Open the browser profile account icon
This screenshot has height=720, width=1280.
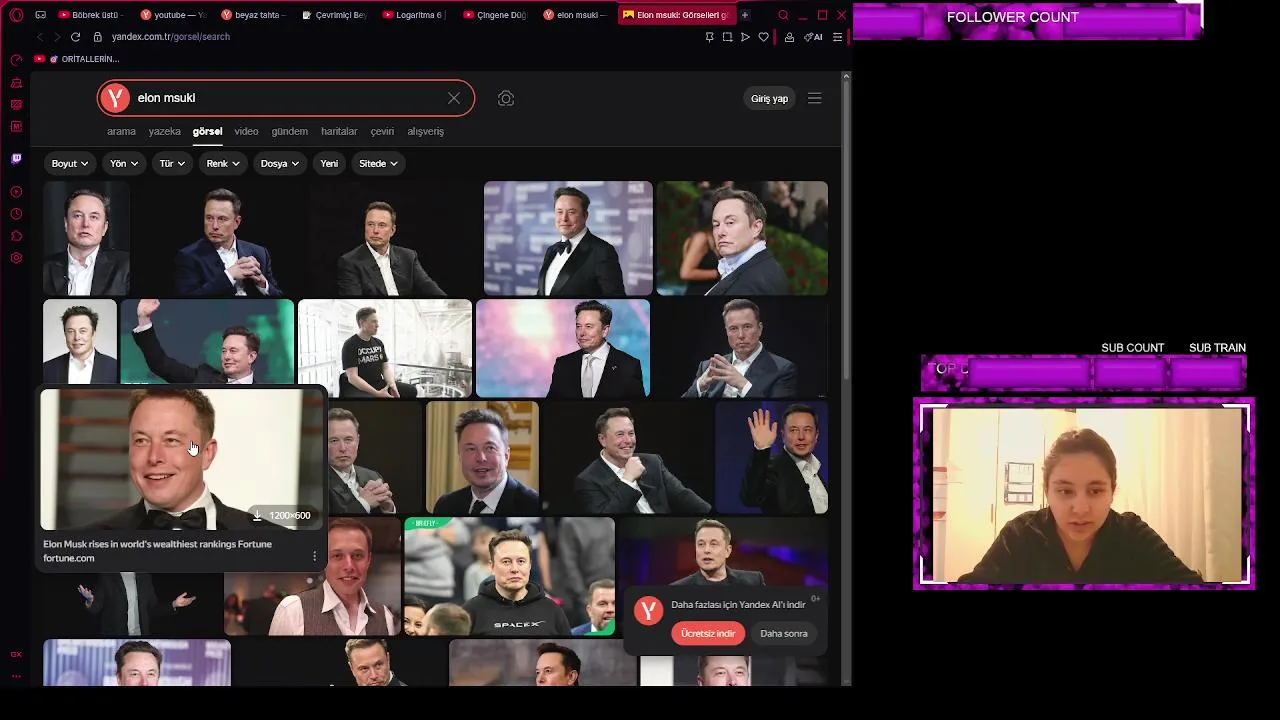point(789,37)
